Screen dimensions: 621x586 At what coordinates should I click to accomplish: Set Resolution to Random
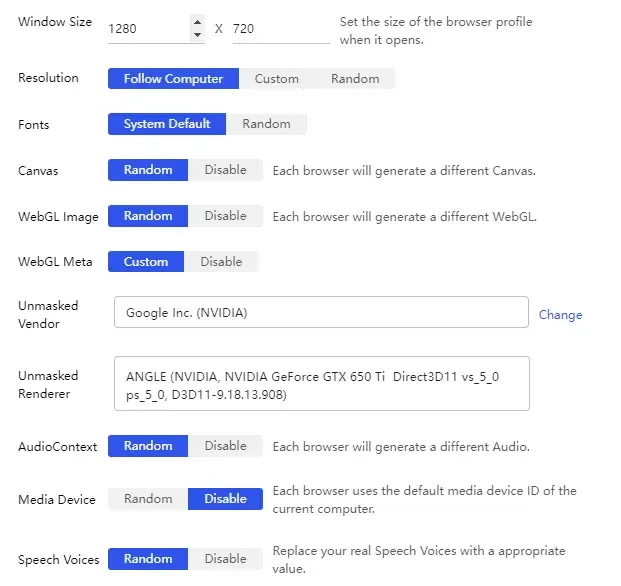click(x=355, y=79)
